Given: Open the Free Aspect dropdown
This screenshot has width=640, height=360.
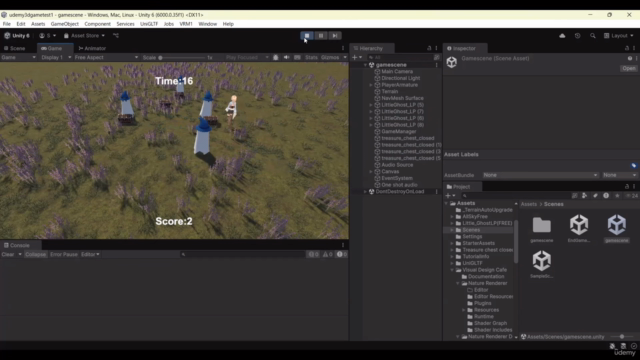Looking at the screenshot, I should click(106, 58).
